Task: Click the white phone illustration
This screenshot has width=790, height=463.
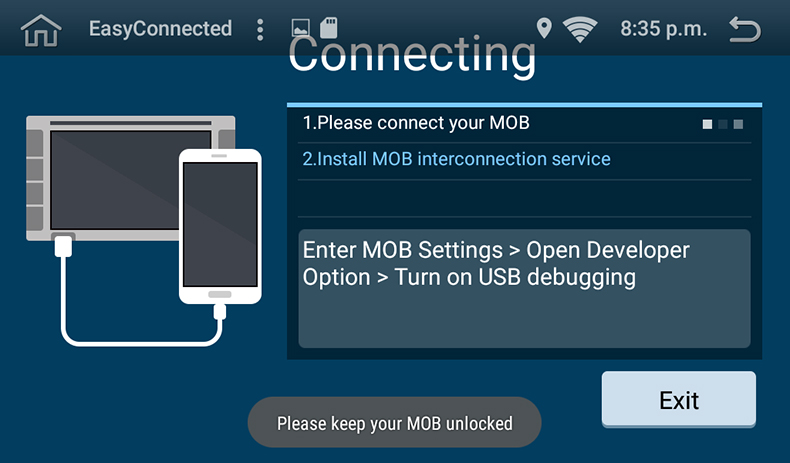Action: [x=220, y=226]
